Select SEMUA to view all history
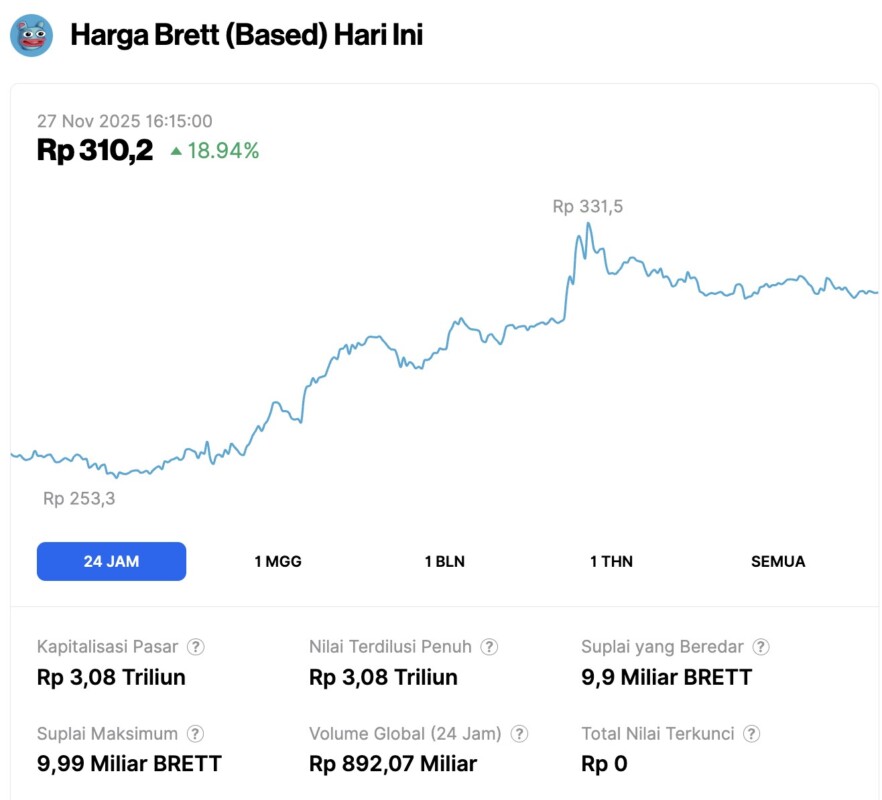The image size is (882, 800). coord(778,561)
